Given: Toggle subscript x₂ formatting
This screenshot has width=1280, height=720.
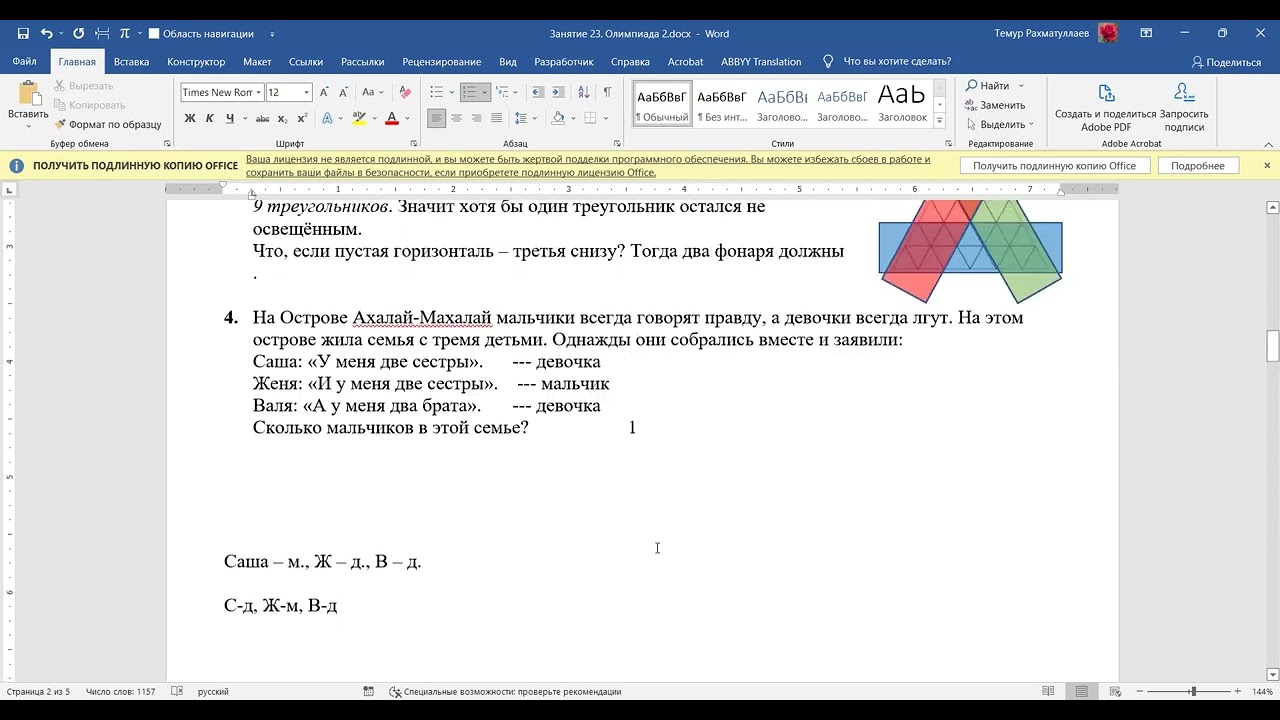Looking at the screenshot, I should pyautogui.click(x=282, y=118).
